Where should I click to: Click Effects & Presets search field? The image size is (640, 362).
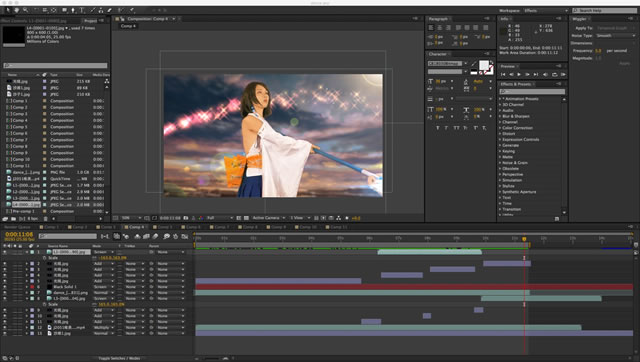click(x=532, y=91)
